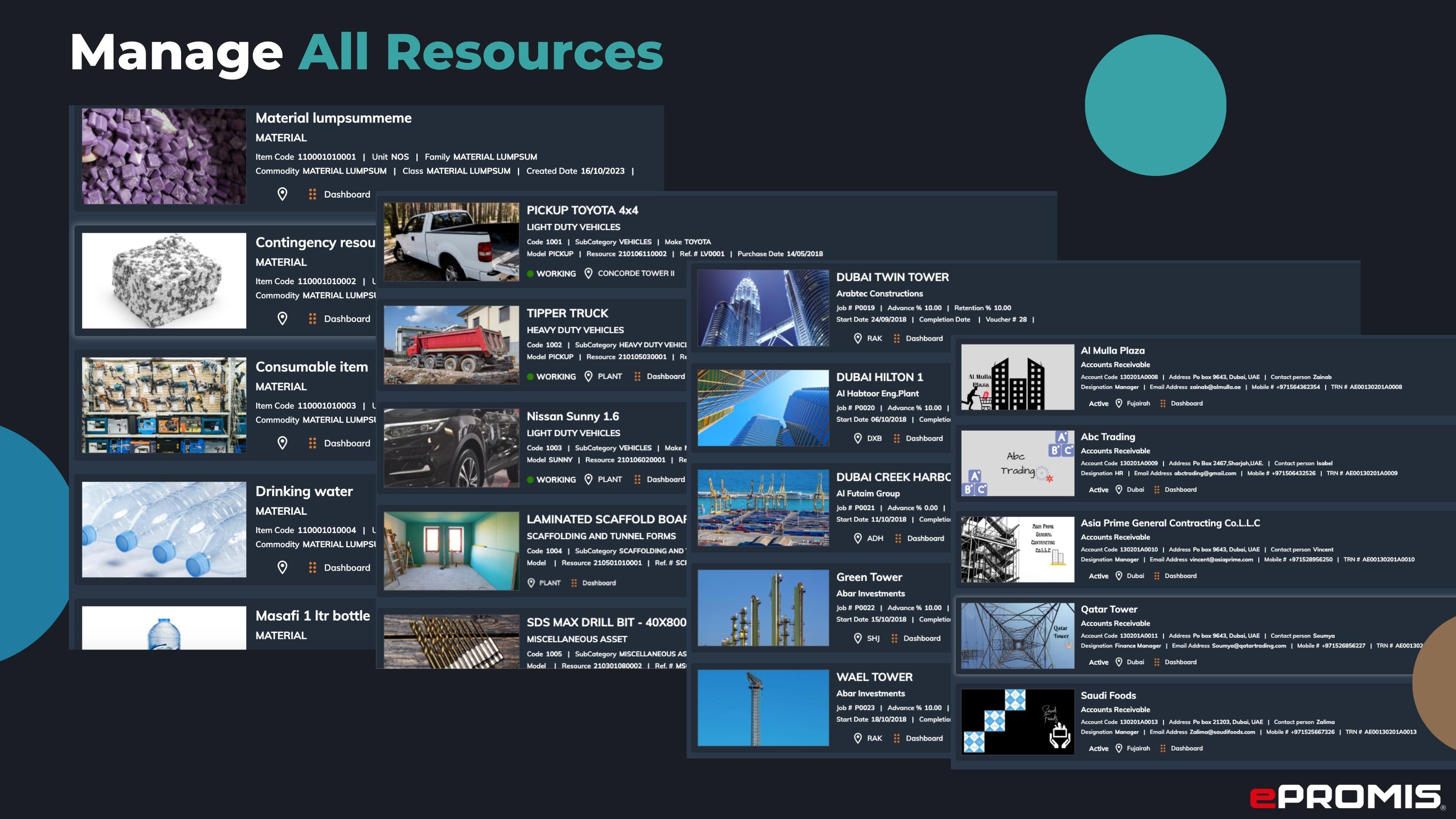This screenshot has height=819, width=1456.
Task: Click location pin under Consumable item
Action: coord(283,443)
